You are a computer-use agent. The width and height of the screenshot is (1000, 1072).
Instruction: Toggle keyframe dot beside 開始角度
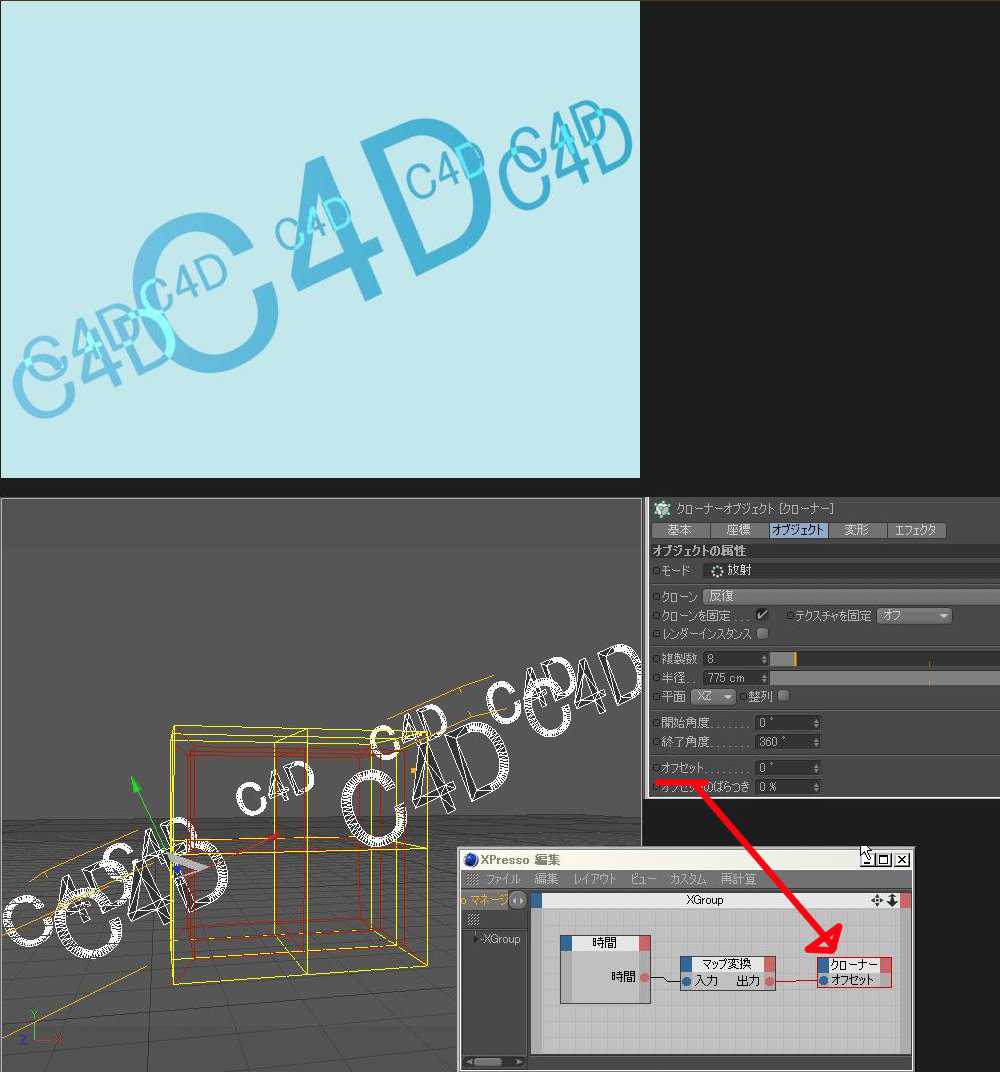[656, 723]
